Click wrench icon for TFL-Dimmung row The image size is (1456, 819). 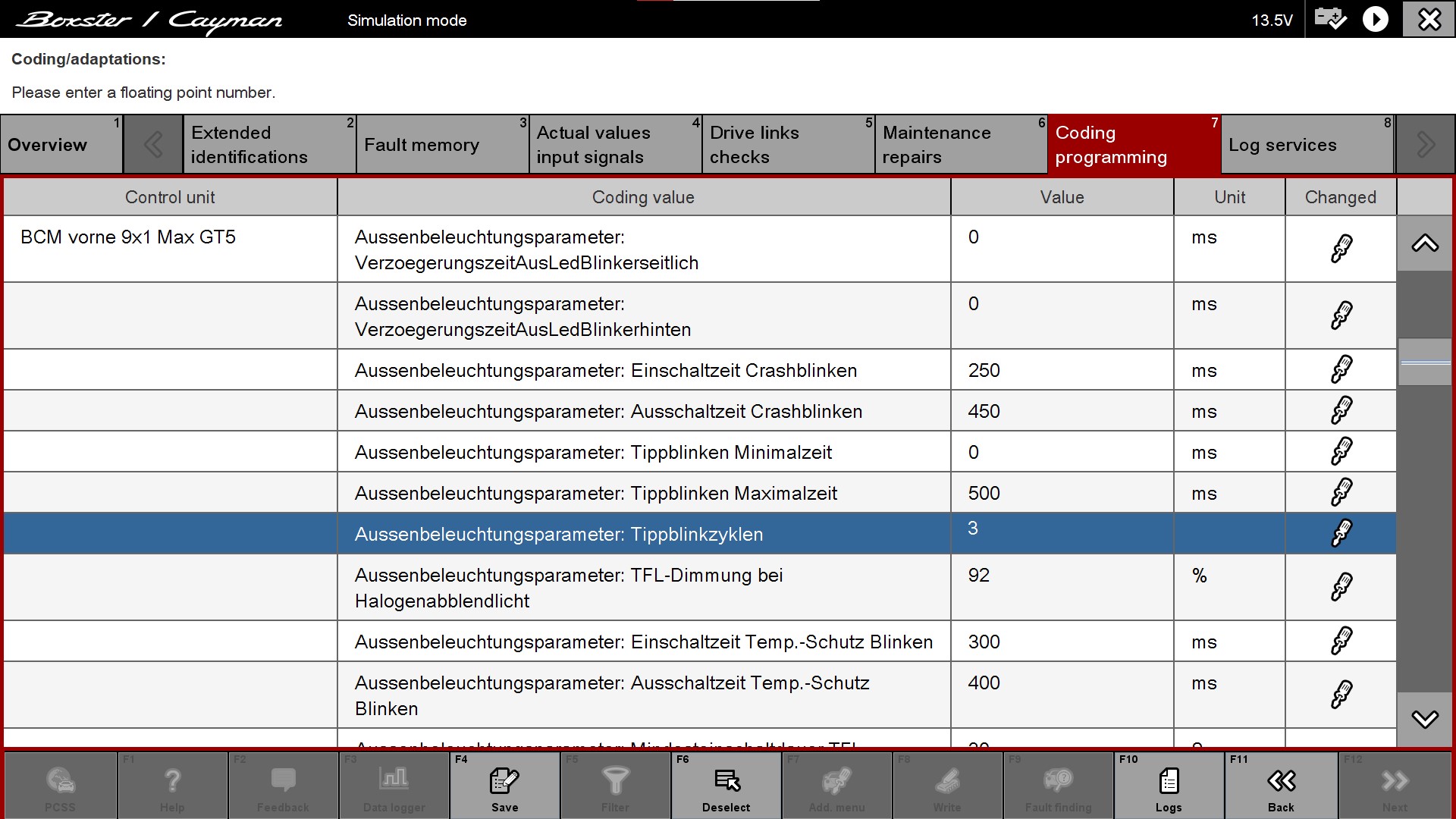(1341, 587)
